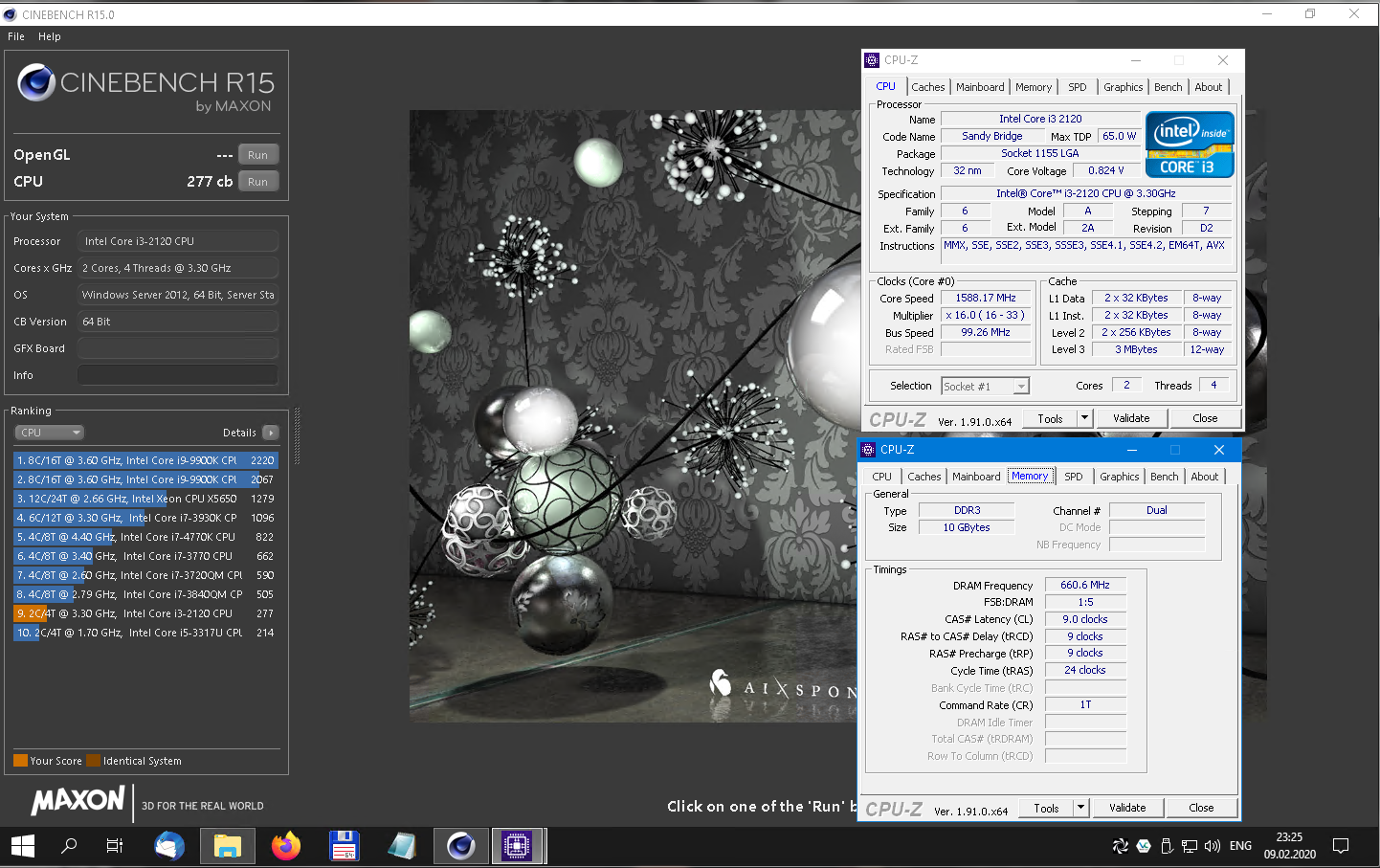This screenshot has width=1380, height=868.
Task: Run the CPU benchmark
Action: click(258, 182)
